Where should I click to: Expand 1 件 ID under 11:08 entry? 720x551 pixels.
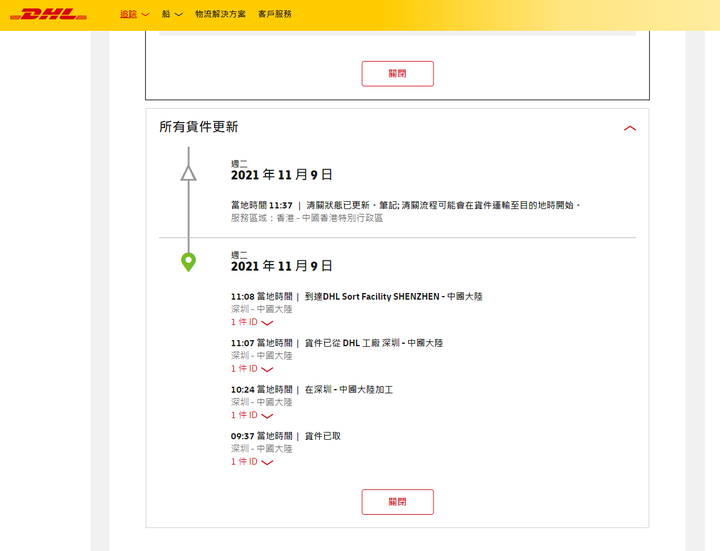click(252, 322)
